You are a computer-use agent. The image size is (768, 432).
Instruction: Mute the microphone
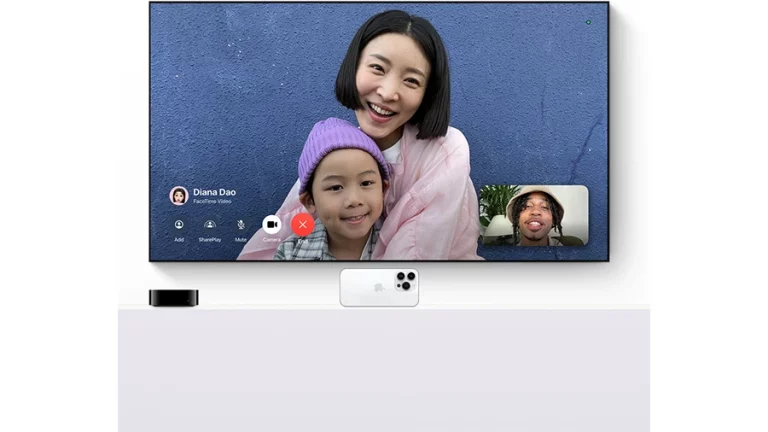tap(240, 224)
